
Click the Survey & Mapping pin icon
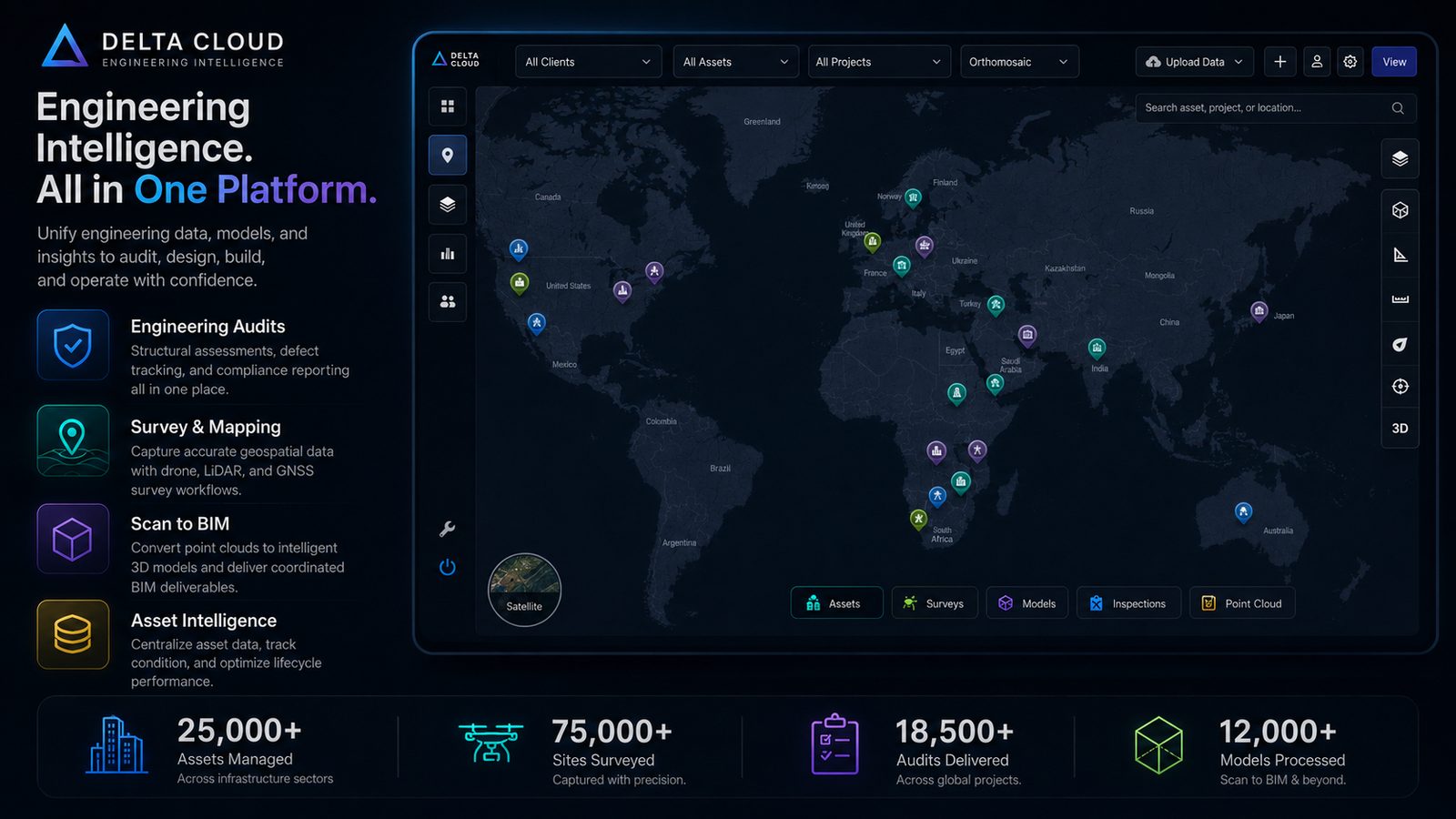click(x=73, y=440)
